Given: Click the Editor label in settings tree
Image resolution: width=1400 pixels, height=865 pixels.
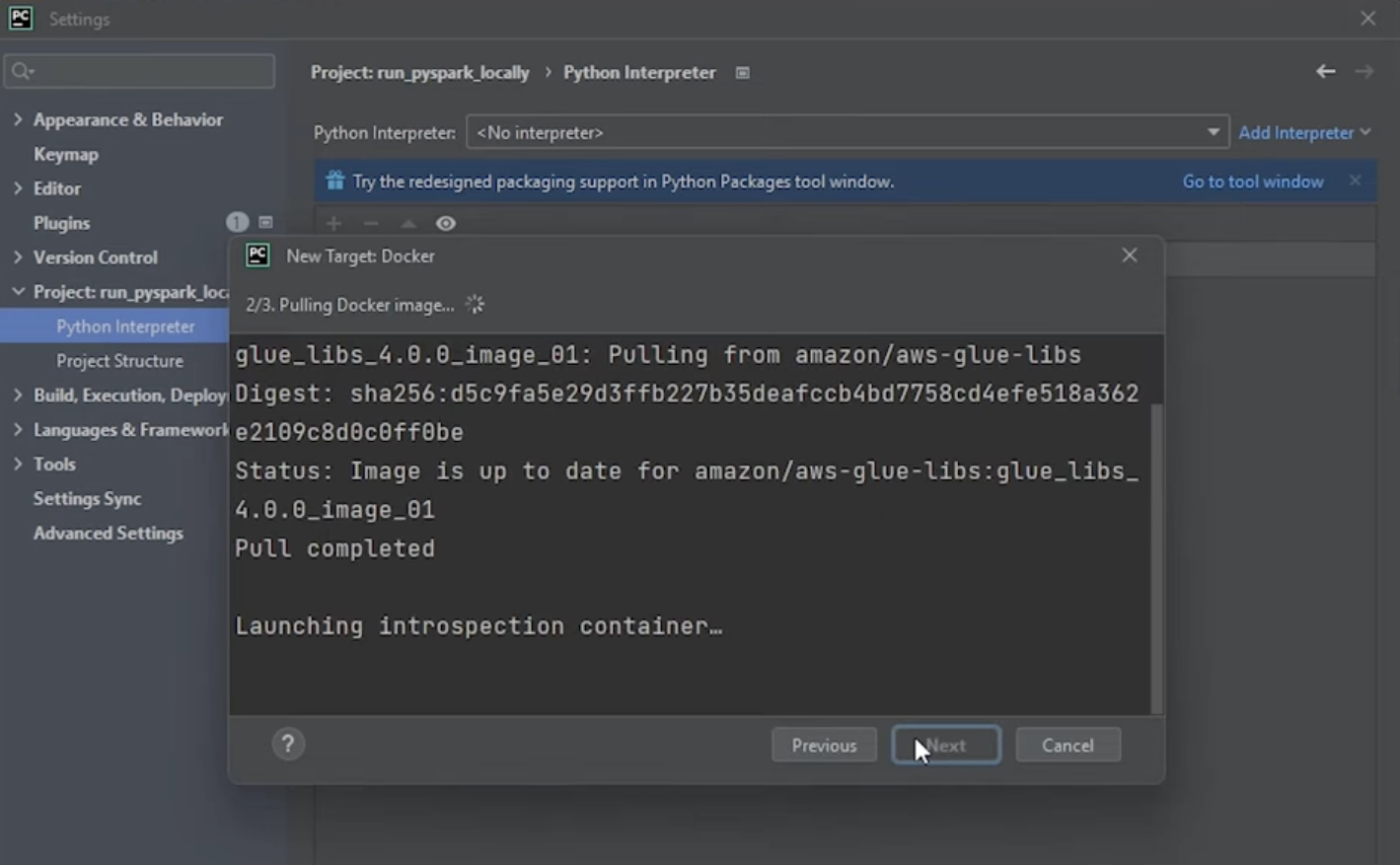Looking at the screenshot, I should [x=57, y=188].
